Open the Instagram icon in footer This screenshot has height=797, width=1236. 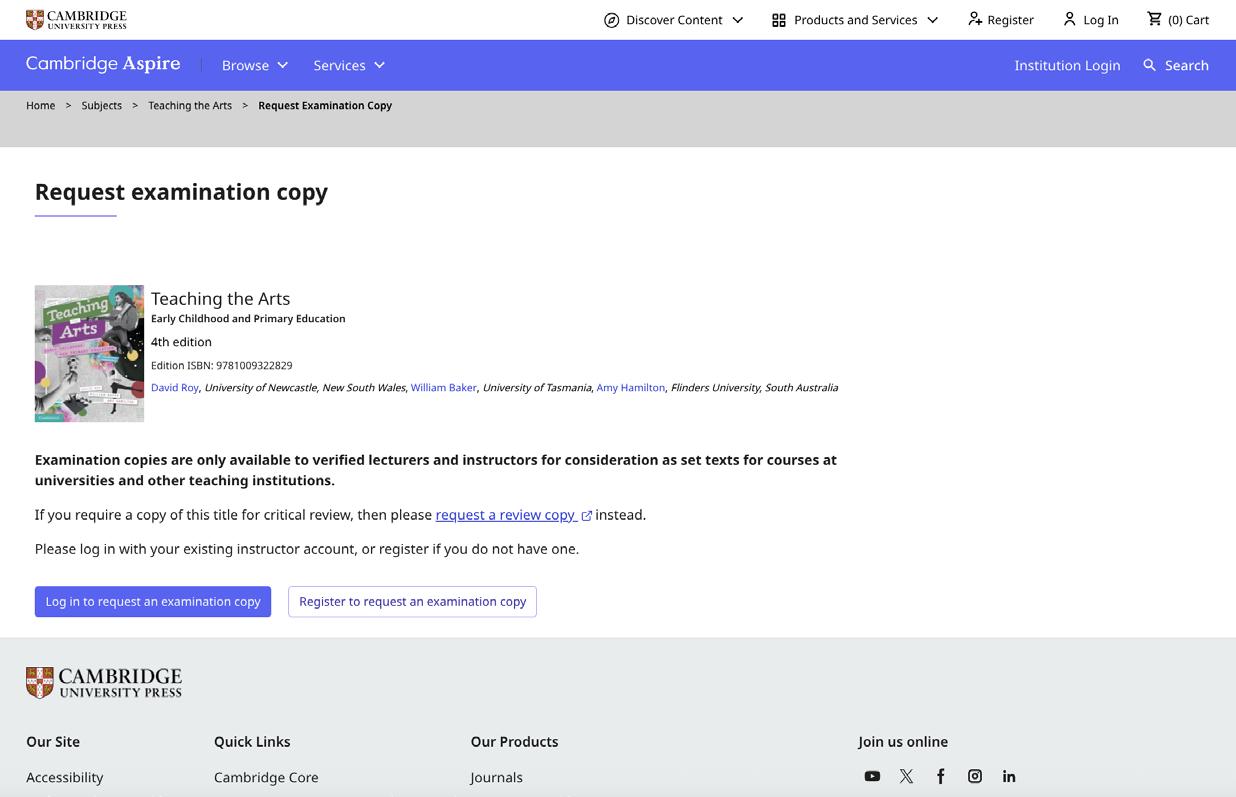click(x=975, y=776)
